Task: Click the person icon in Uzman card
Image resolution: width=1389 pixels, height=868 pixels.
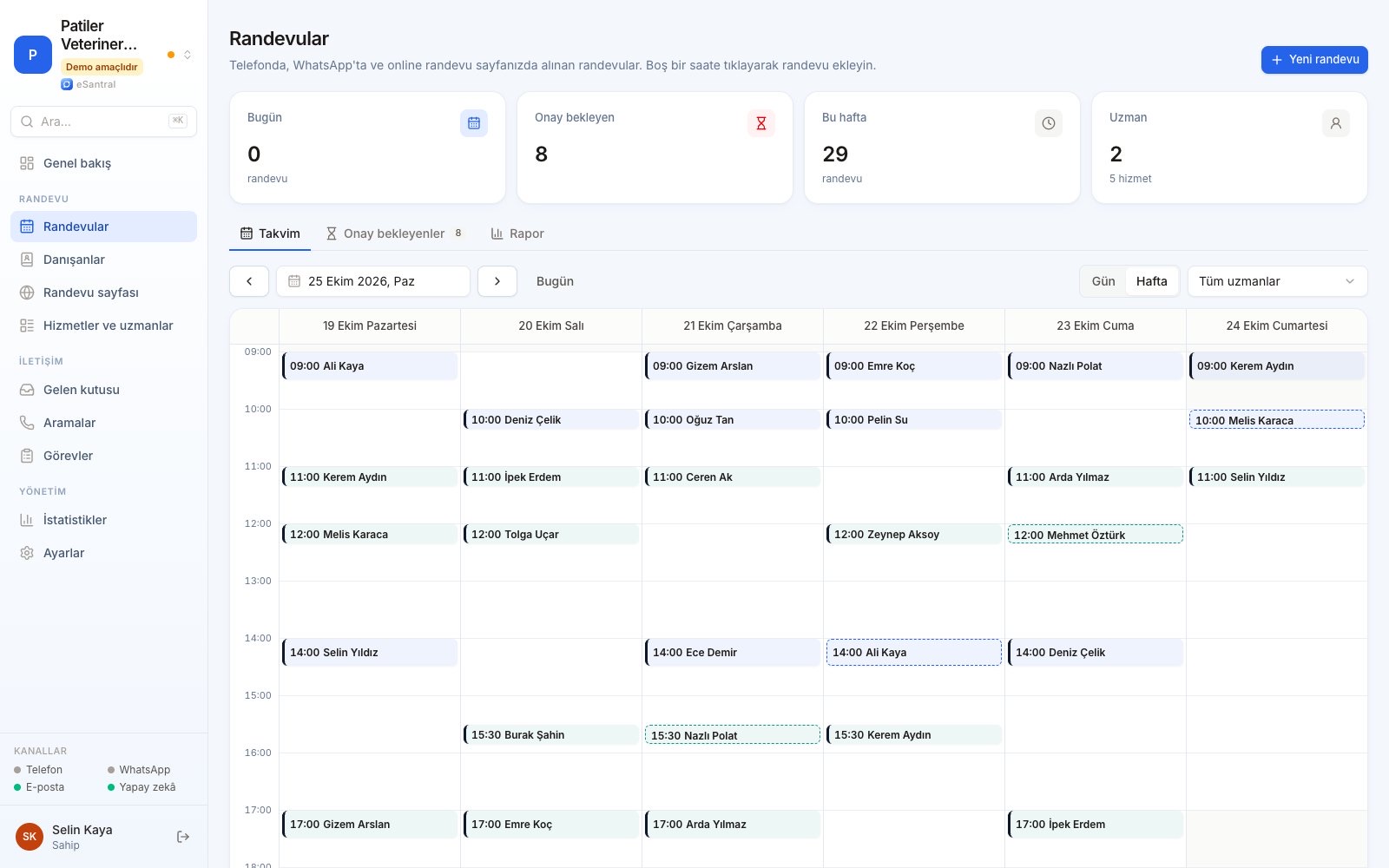Action: point(1336,123)
